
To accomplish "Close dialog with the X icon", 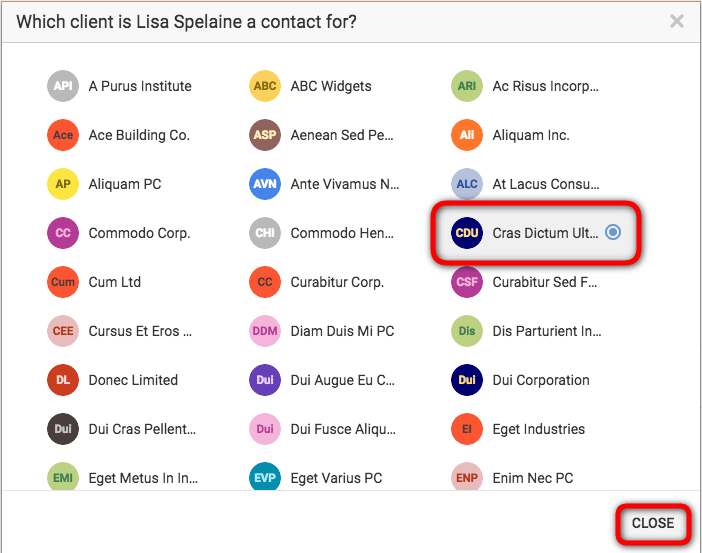I will (676, 21).
